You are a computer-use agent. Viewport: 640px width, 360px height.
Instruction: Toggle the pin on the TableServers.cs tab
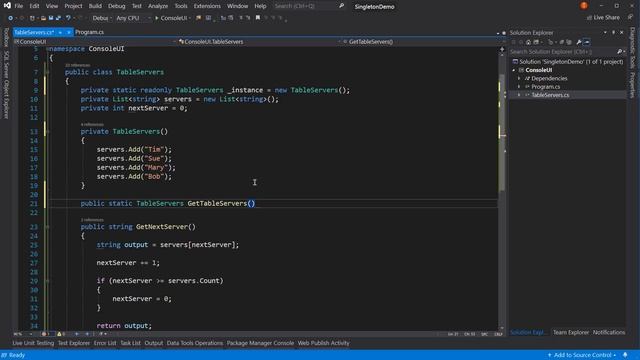[x=60, y=32]
